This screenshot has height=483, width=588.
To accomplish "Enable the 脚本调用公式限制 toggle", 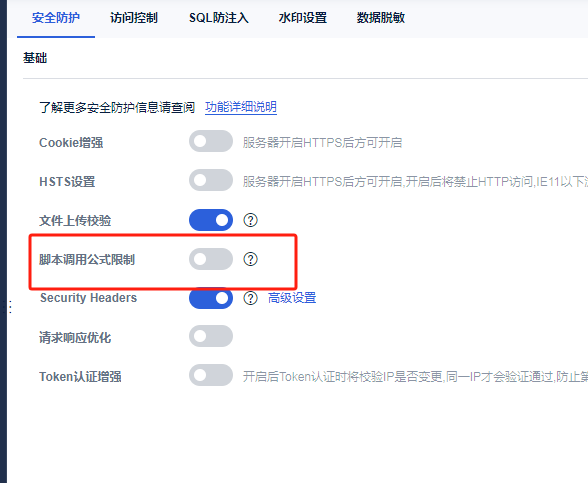I will tap(211, 259).
